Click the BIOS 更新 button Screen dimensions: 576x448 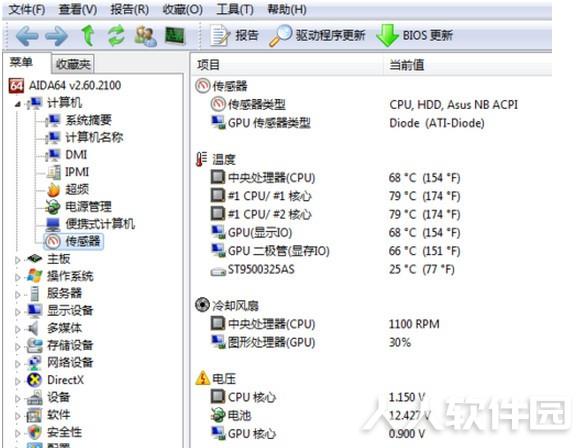(x=414, y=36)
